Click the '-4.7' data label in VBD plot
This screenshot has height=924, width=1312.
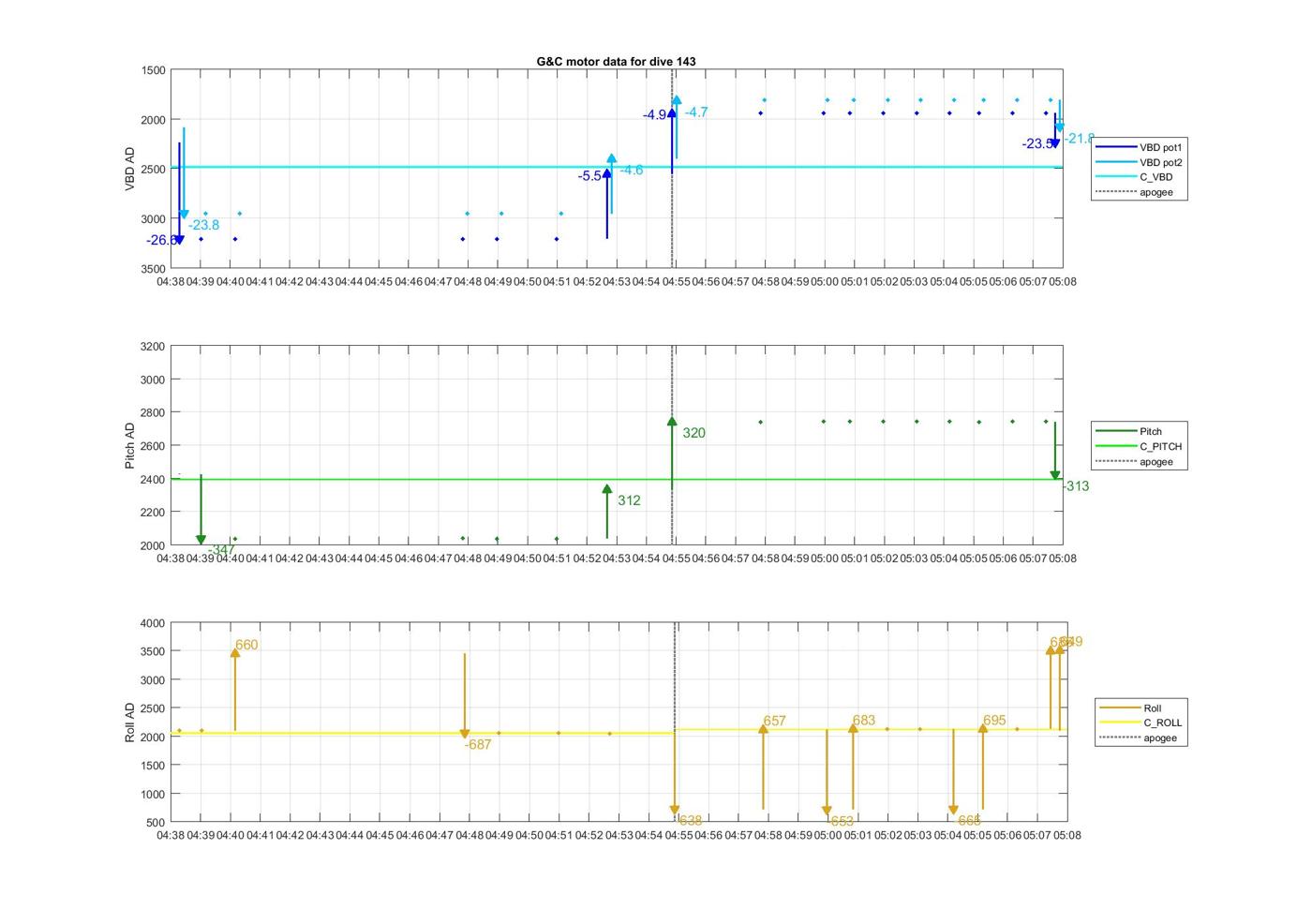coord(695,112)
